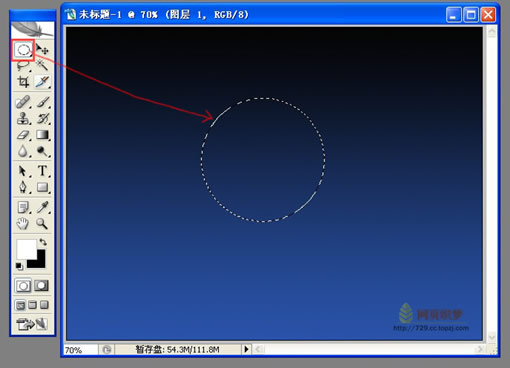This screenshot has height=368, width=510.
Task: Enable Quick Mask mode
Action: pos(42,286)
